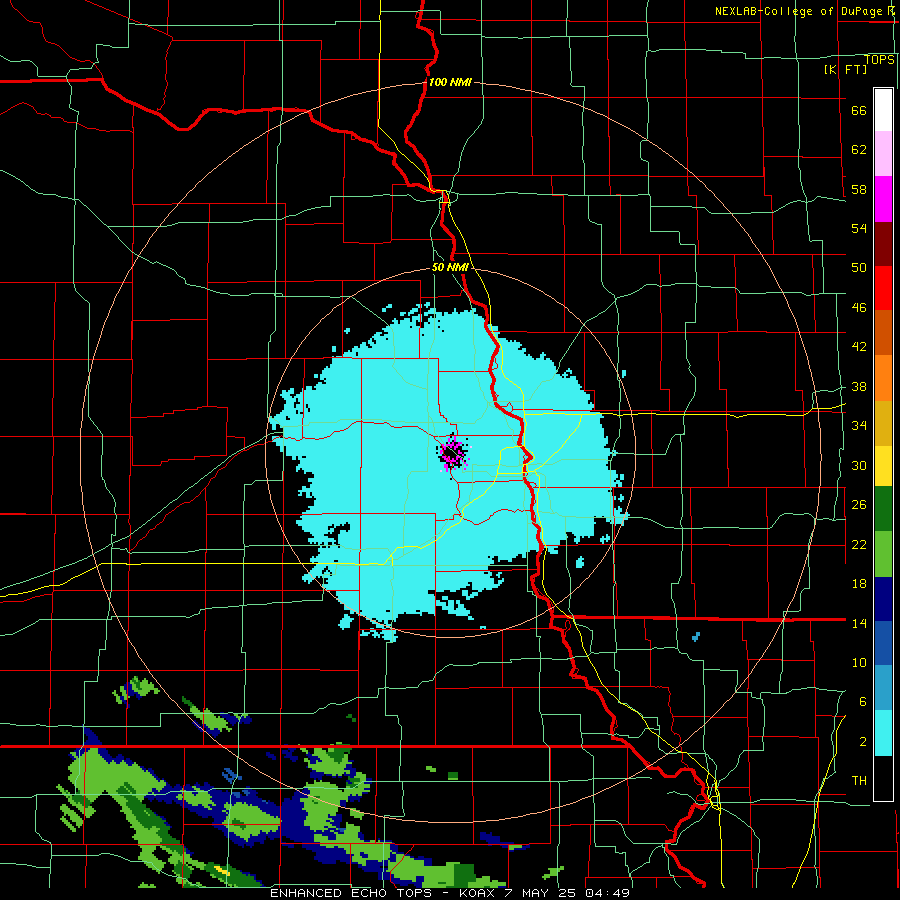Click the "42" legend value
900x900 pixels.
859,347
